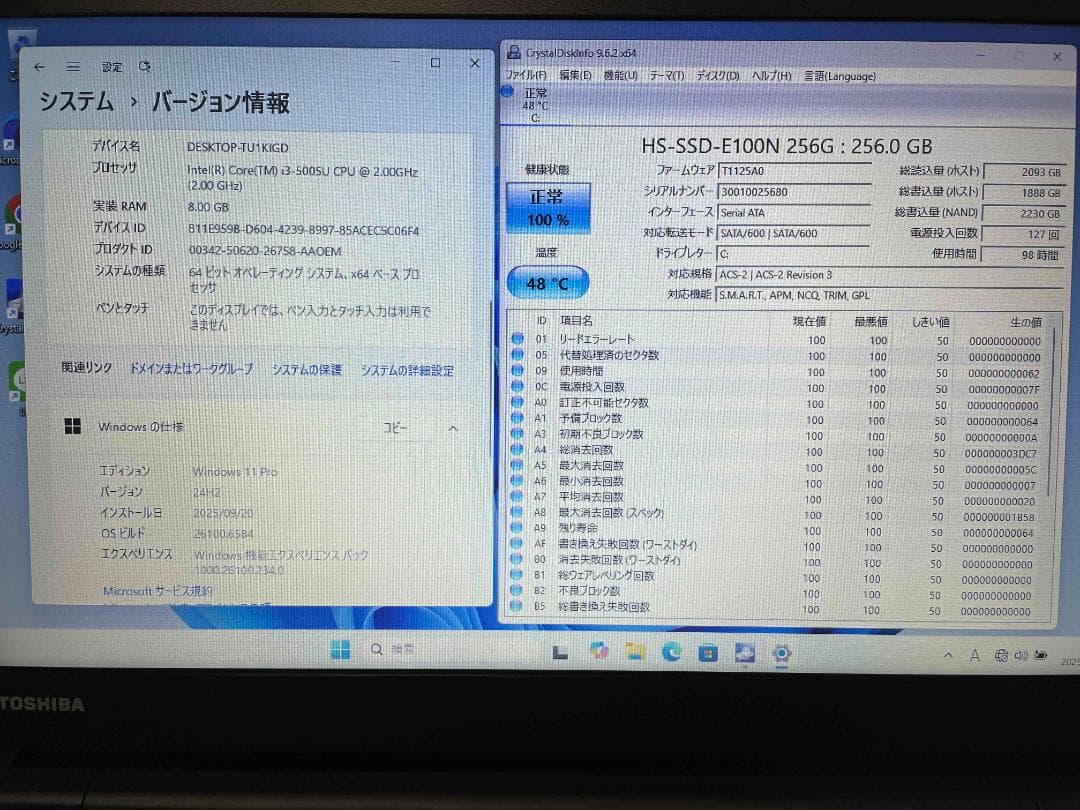Click the 48°C temperature badge in CrystalDiskInfo

point(547,283)
